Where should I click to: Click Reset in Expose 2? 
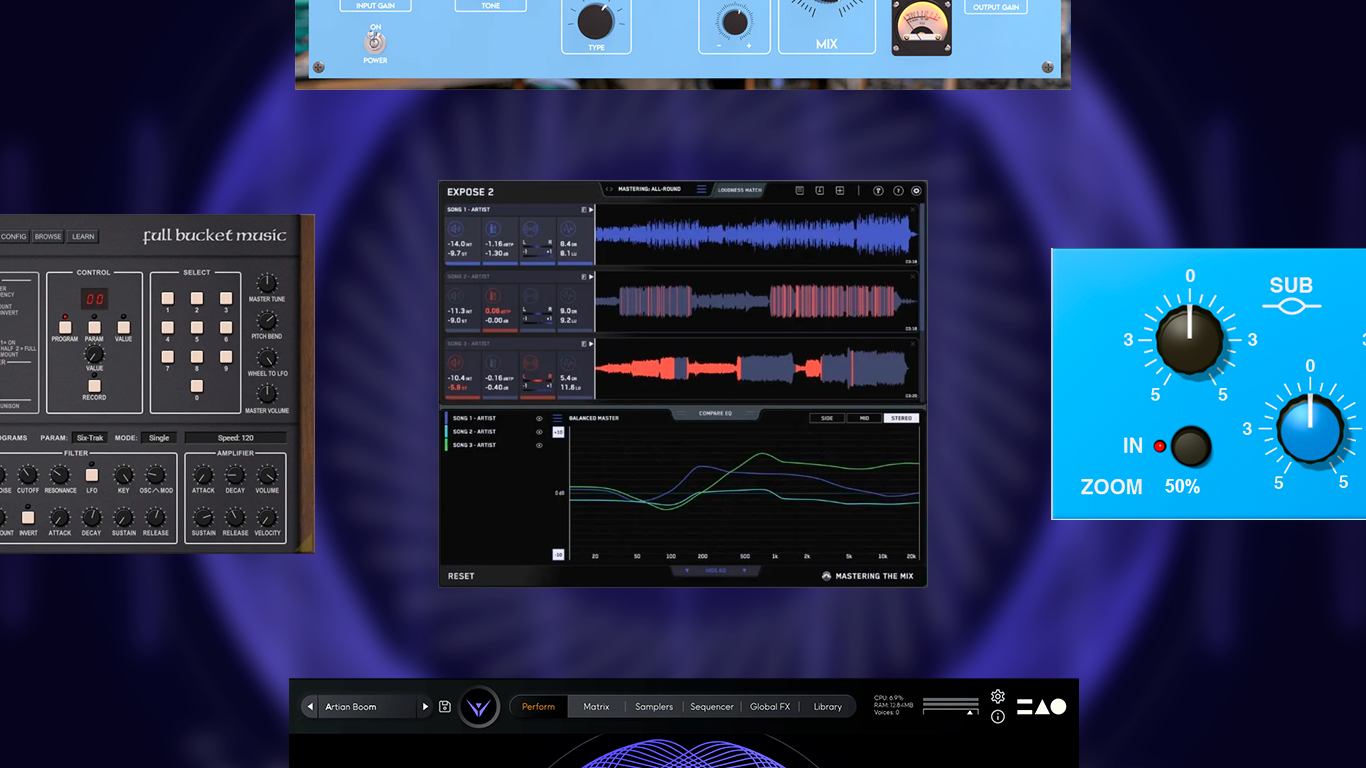(461, 576)
